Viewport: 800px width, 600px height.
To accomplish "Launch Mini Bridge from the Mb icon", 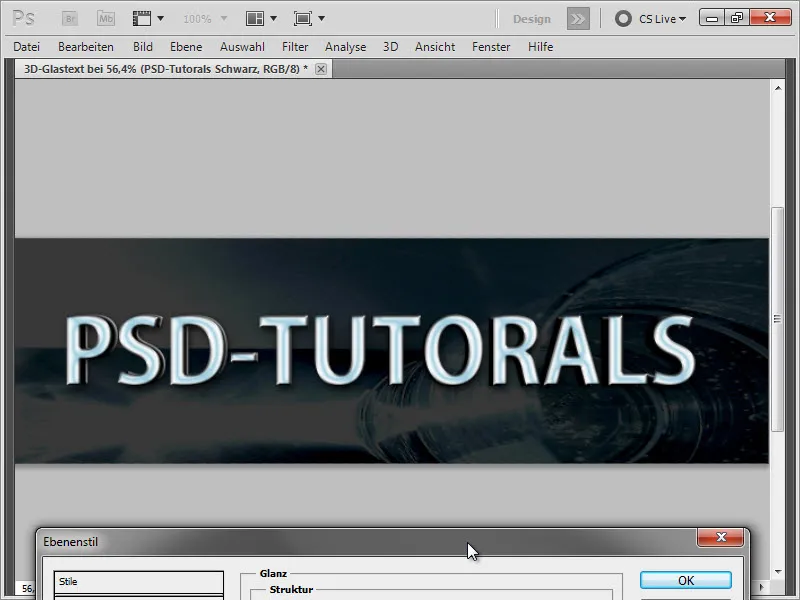I will pos(106,19).
